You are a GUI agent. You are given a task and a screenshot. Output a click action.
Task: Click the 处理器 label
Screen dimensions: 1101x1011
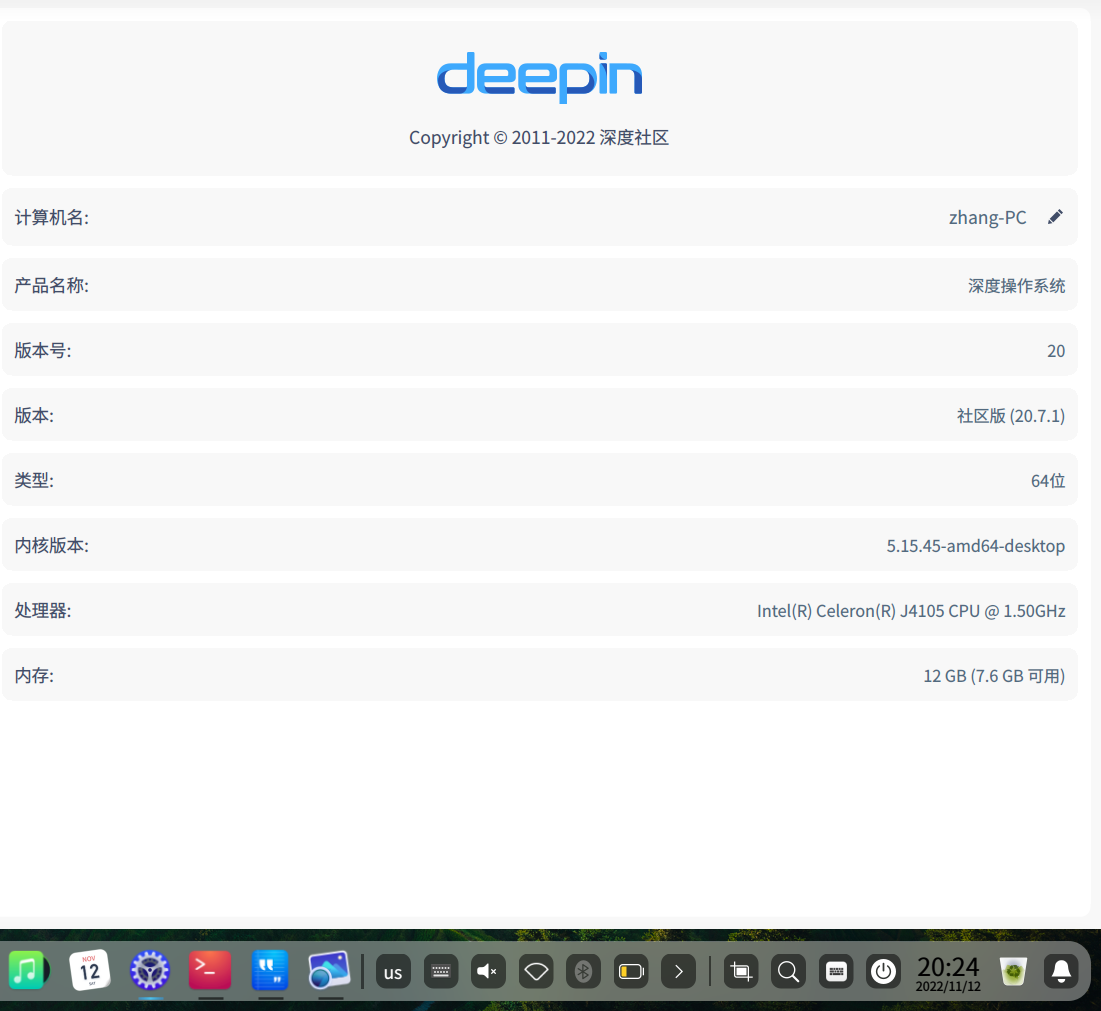[43, 611]
